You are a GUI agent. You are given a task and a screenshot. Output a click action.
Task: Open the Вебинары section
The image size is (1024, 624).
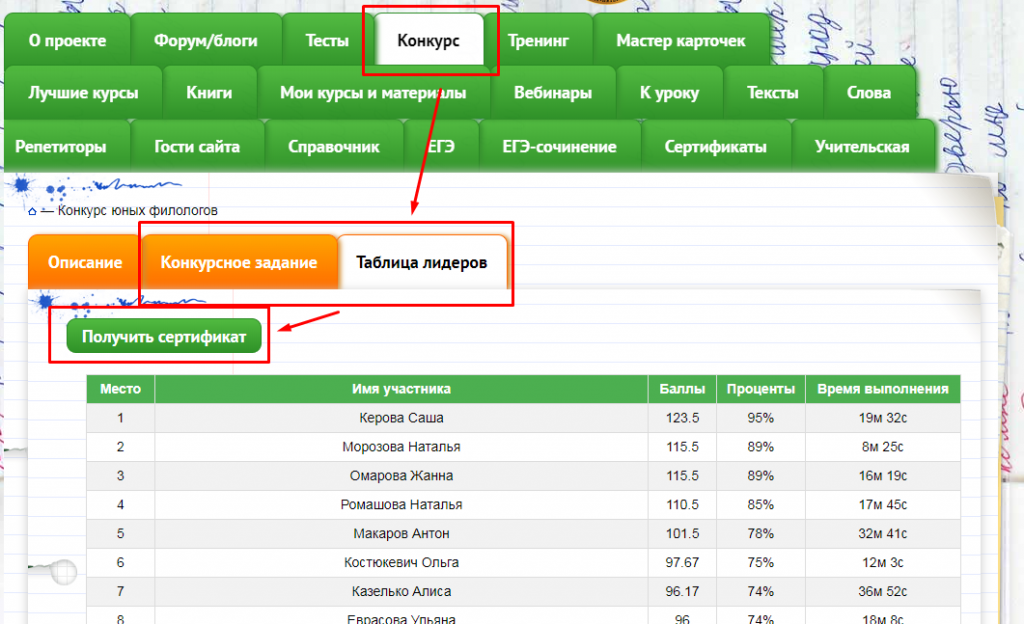(x=552, y=93)
